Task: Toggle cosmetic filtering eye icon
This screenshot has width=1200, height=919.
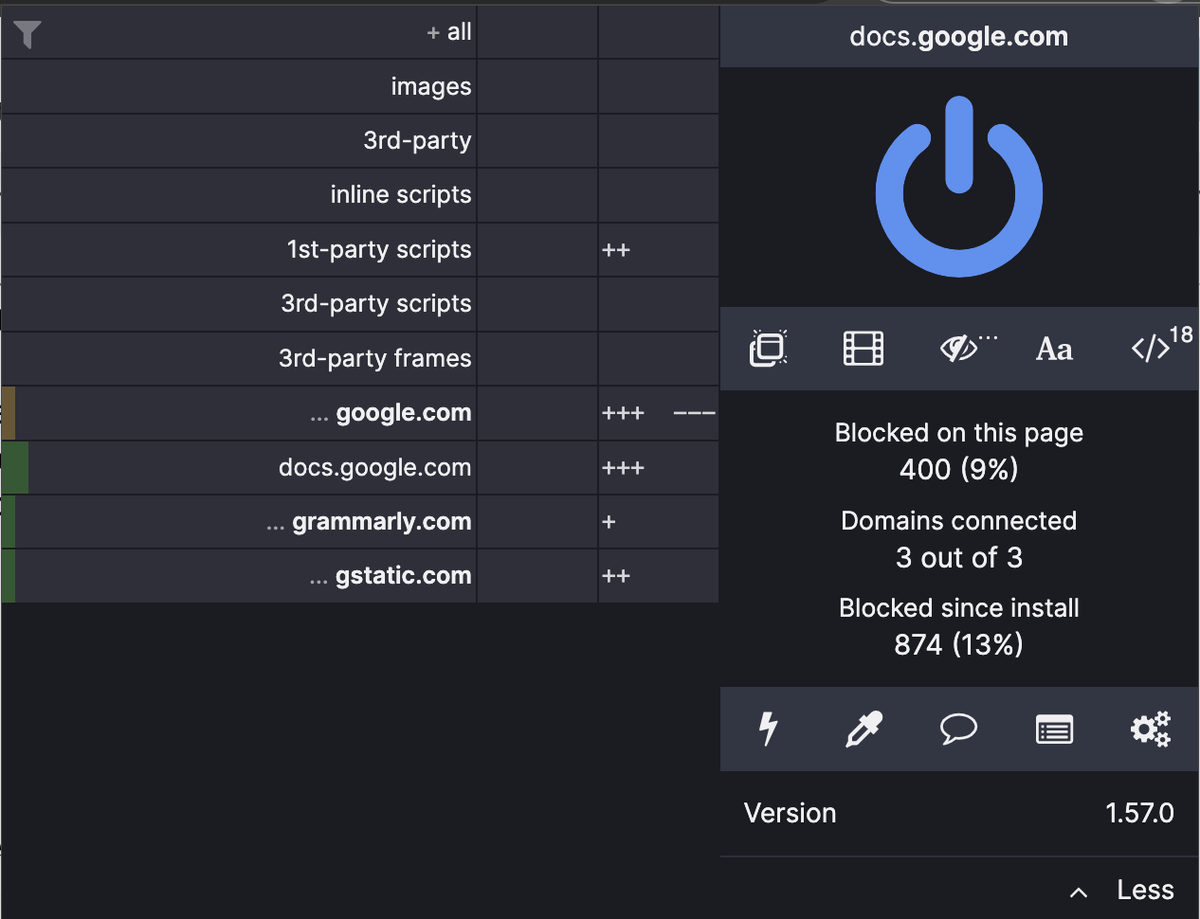Action: click(959, 348)
